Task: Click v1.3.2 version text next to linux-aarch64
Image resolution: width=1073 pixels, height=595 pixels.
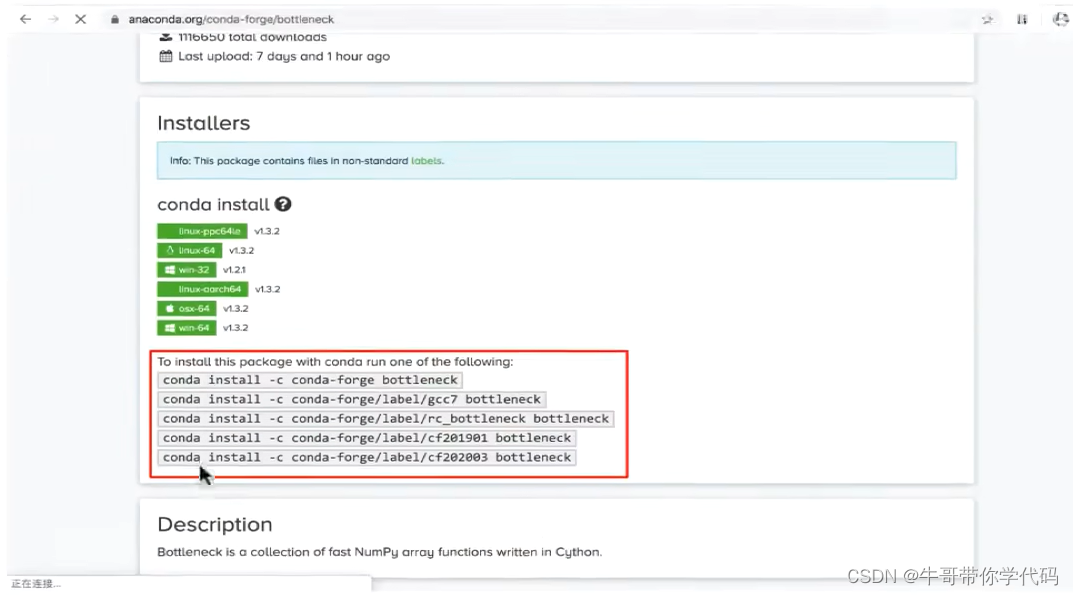Action: click(268, 289)
